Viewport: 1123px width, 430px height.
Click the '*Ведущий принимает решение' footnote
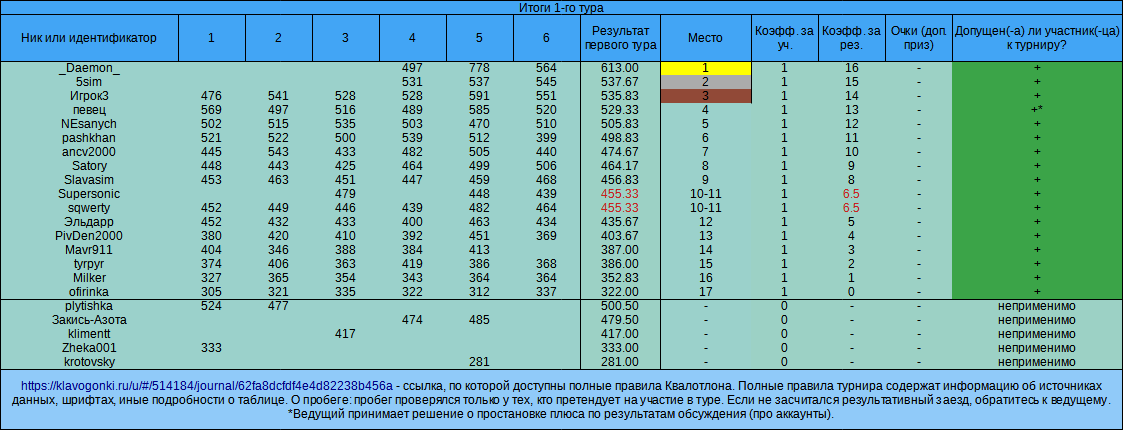tap(562, 414)
